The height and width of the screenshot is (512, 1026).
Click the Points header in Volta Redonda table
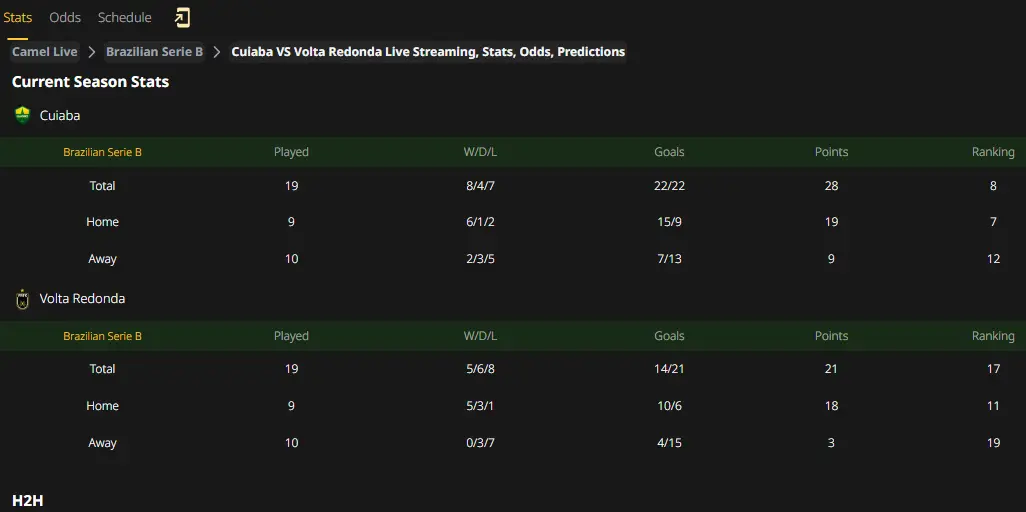(x=831, y=336)
